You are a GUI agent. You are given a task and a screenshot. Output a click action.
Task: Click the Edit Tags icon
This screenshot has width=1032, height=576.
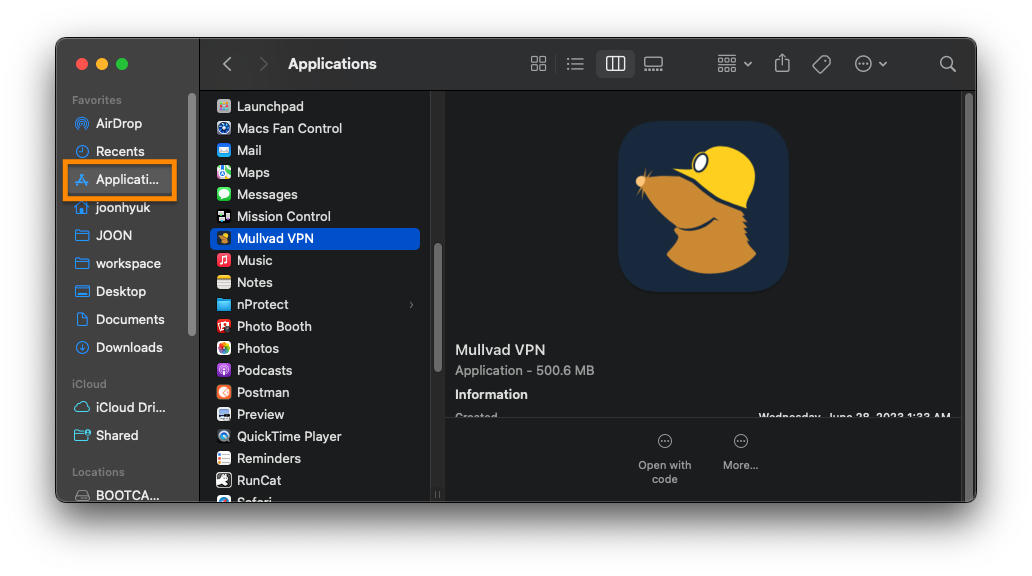[821, 64]
